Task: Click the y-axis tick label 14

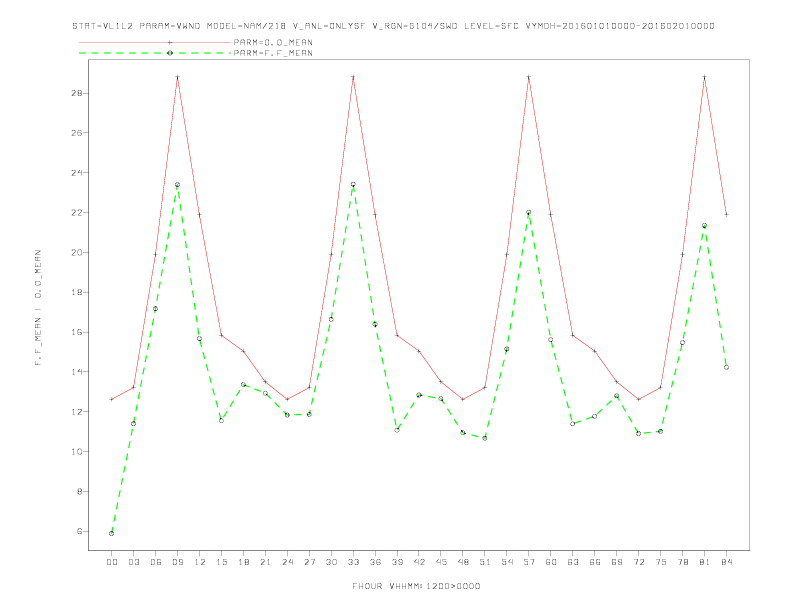Action: 78,372
